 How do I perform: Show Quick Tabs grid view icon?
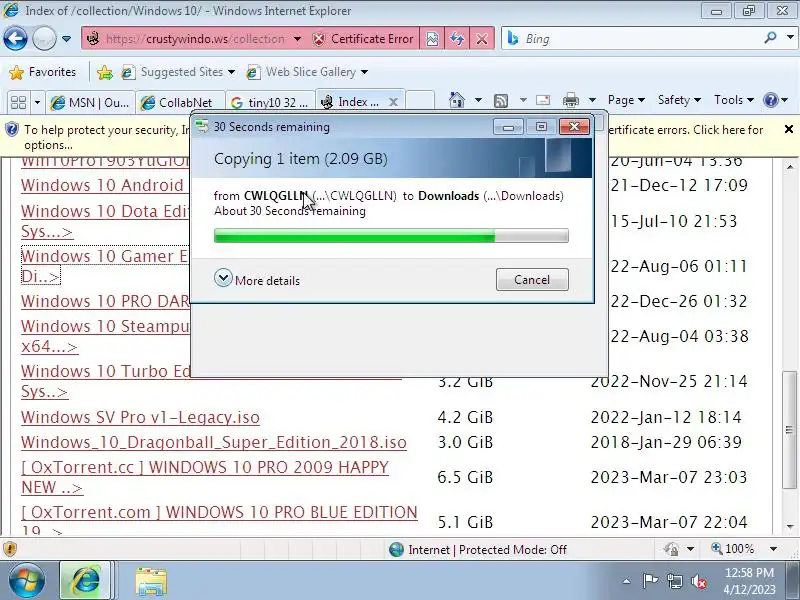click(x=18, y=102)
